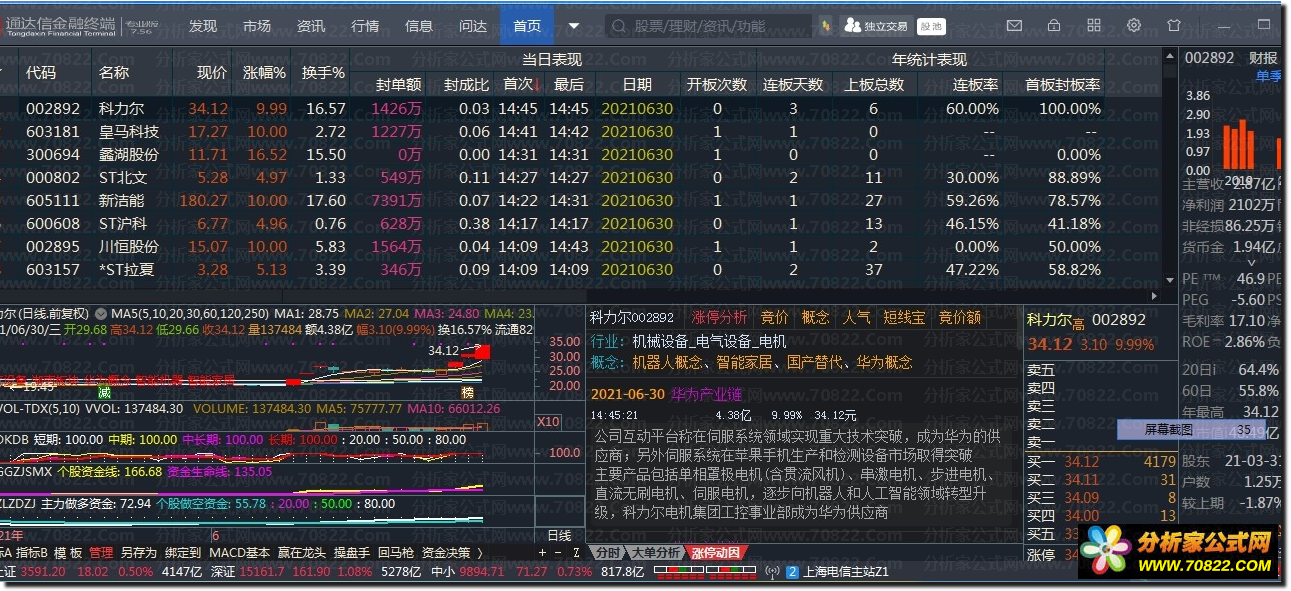Click the 华为产业链 link
Viewport: 1291px width, 591px height.
[706, 393]
